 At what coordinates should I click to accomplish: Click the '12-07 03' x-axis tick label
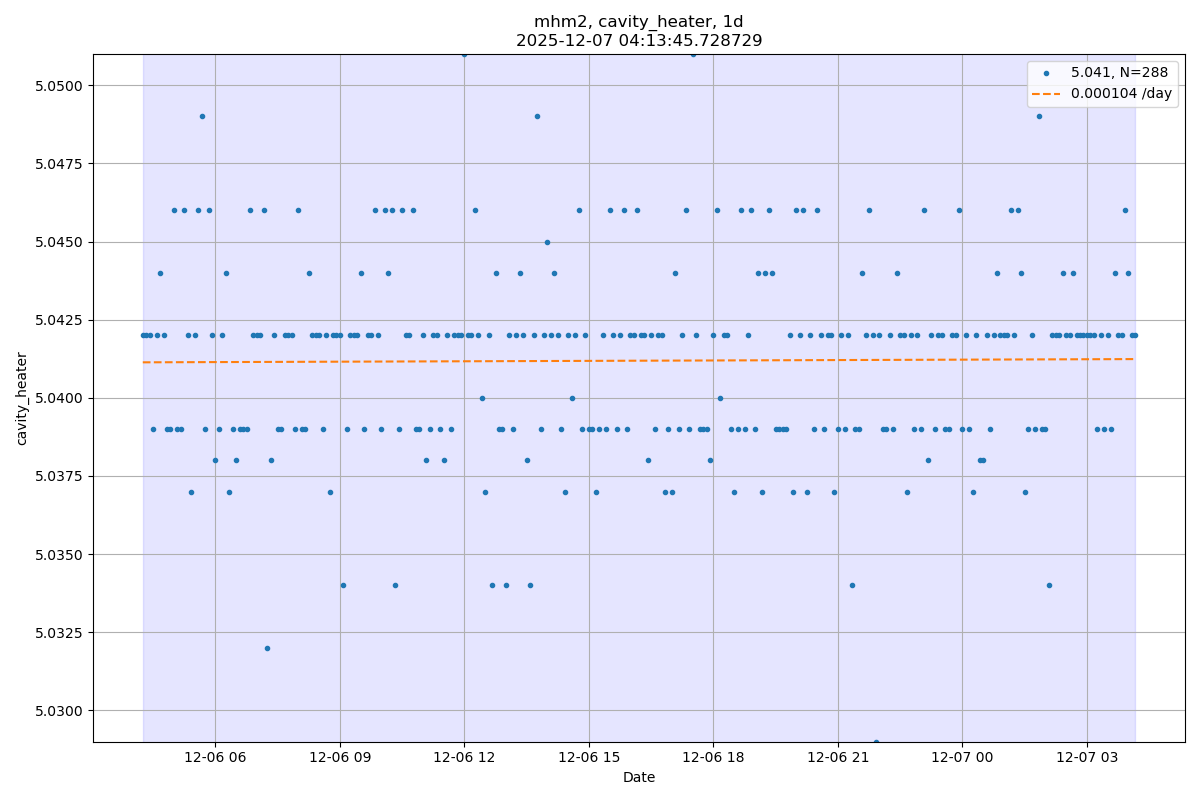(x=1087, y=758)
